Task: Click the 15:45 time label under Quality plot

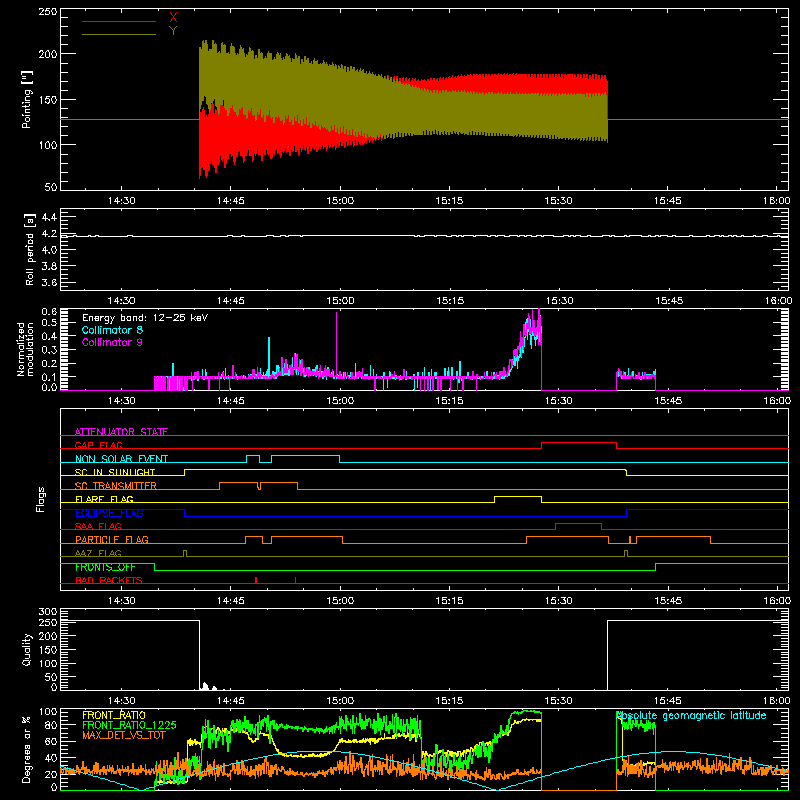Action: pos(668,701)
